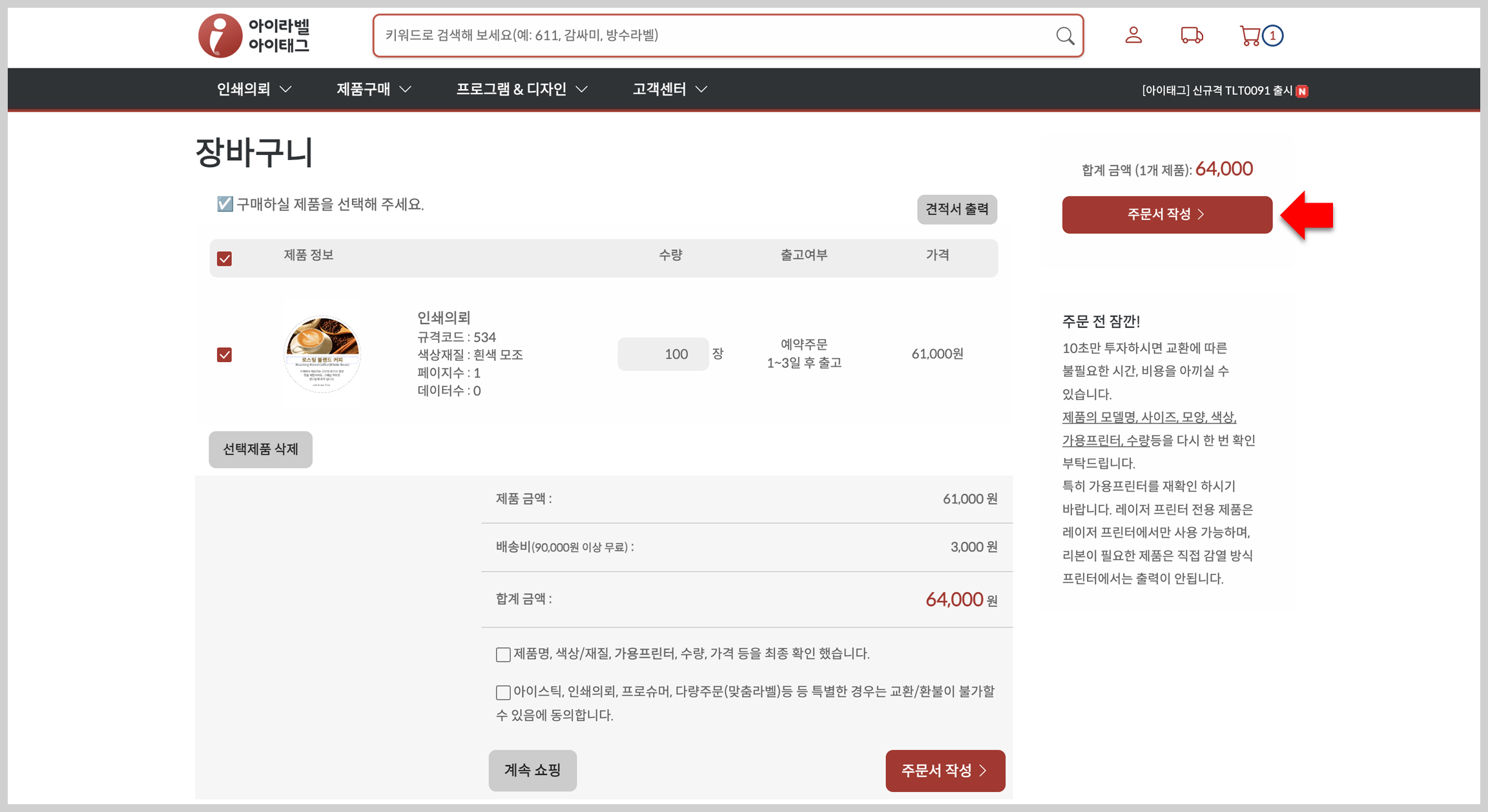Check the 교환/환불 불가 agreement checkbox

click(x=503, y=693)
